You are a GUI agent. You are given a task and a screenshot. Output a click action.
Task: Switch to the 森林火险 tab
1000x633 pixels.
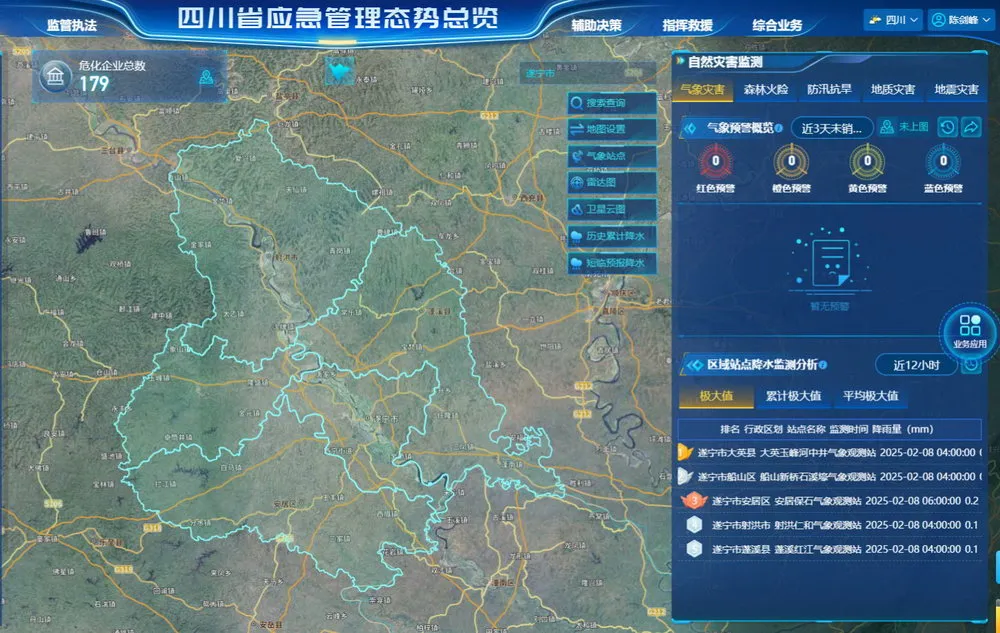(766, 90)
